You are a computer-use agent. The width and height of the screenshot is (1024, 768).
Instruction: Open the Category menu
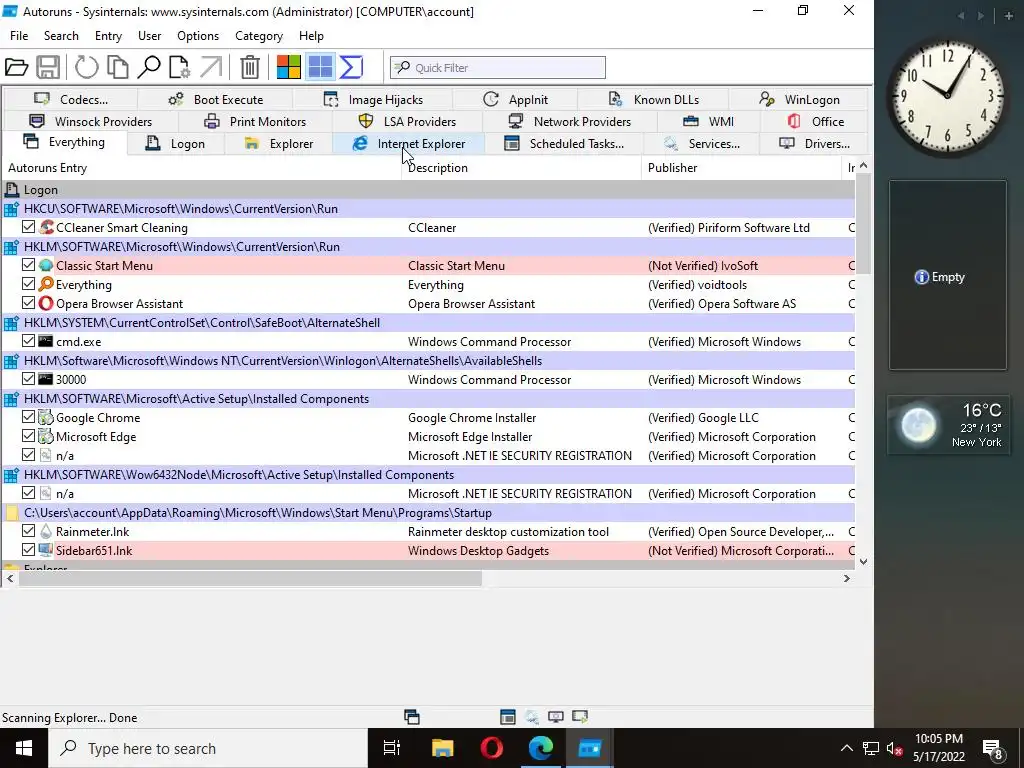click(259, 36)
